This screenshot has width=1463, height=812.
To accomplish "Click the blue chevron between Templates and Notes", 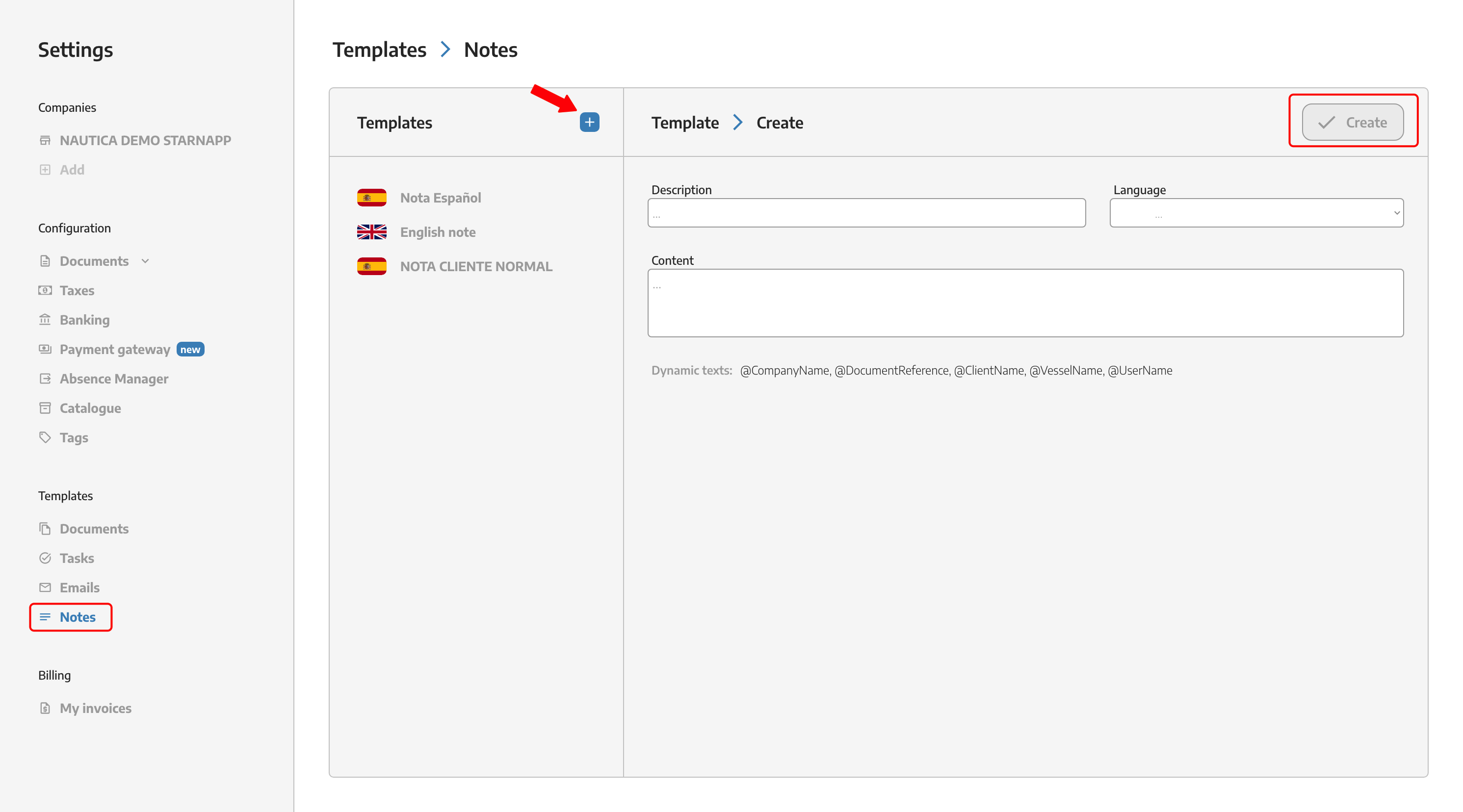I will pyautogui.click(x=445, y=50).
